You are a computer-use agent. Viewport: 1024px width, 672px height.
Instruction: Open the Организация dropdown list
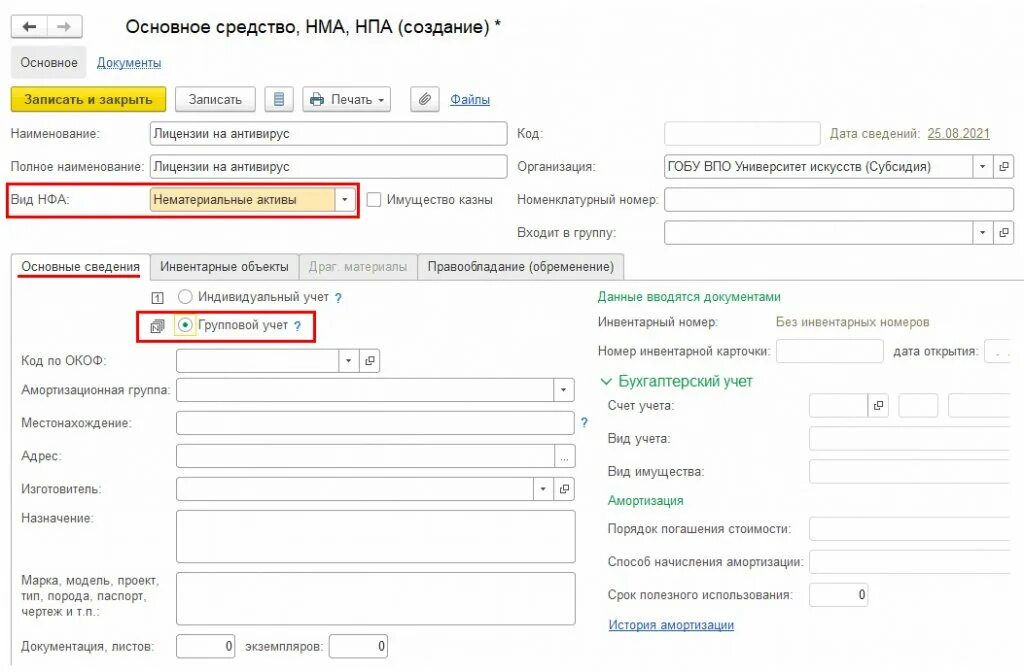[x=982, y=167]
